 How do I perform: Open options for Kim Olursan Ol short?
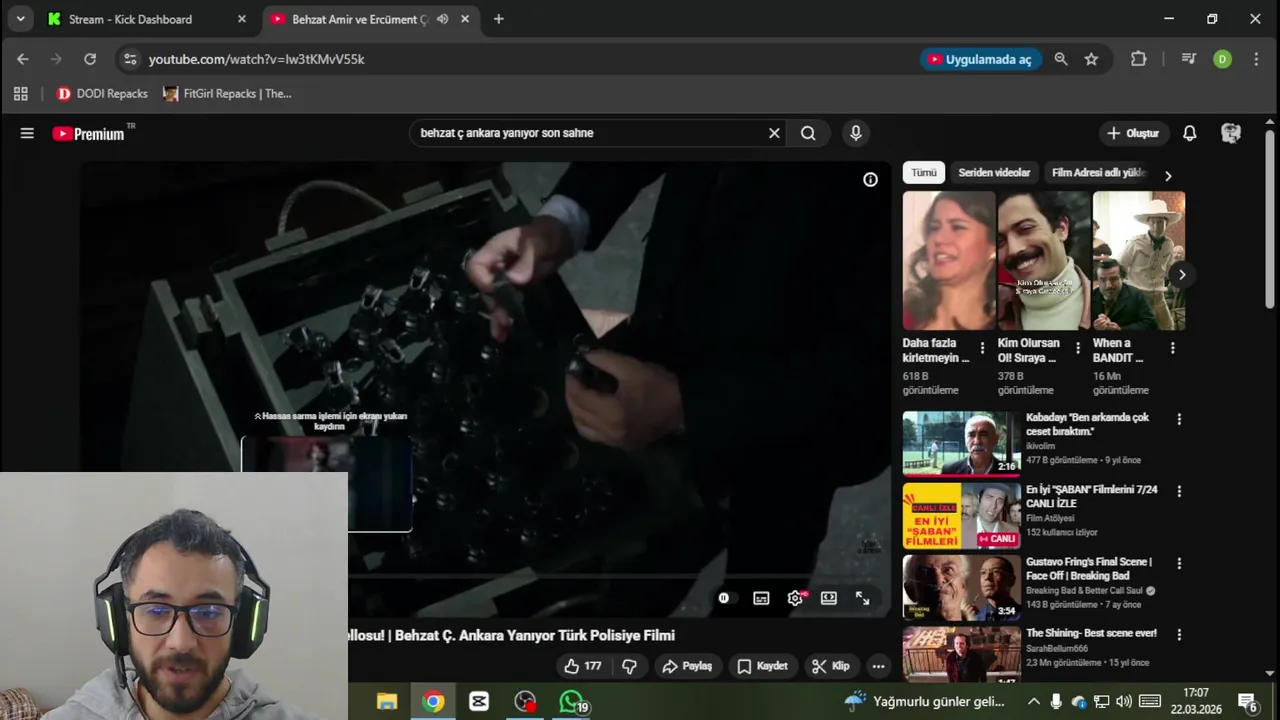pyautogui.click(x=1077, y=348)
